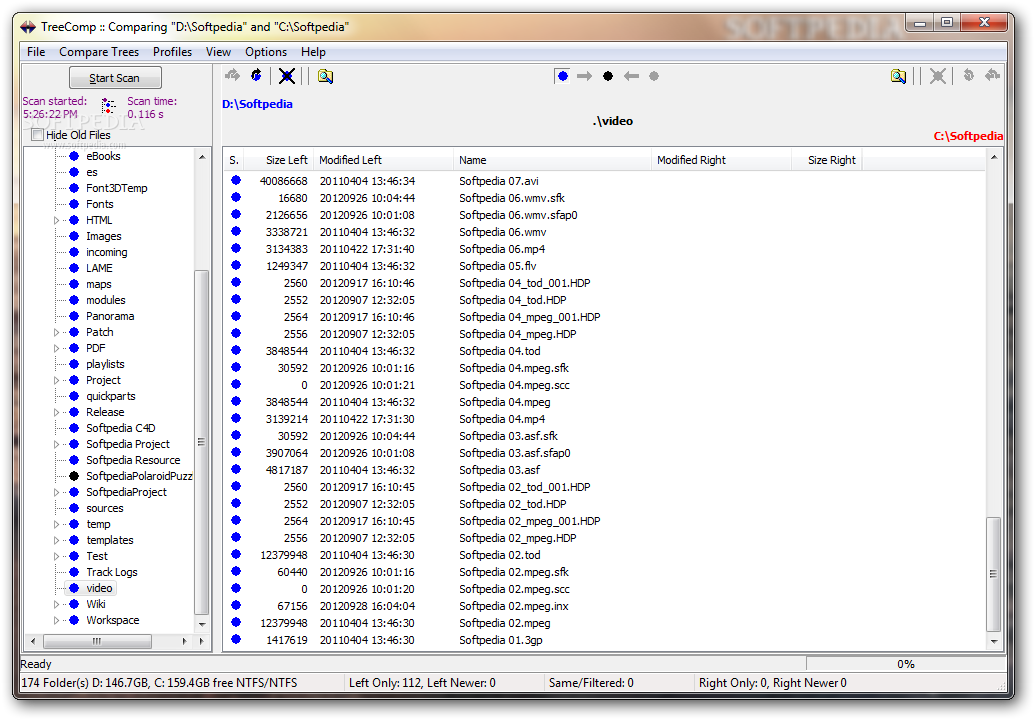This screenshot has width=1035, height=720.
Task: Click the blue status dot of Softpedia 07.avi
Action: 236,180
